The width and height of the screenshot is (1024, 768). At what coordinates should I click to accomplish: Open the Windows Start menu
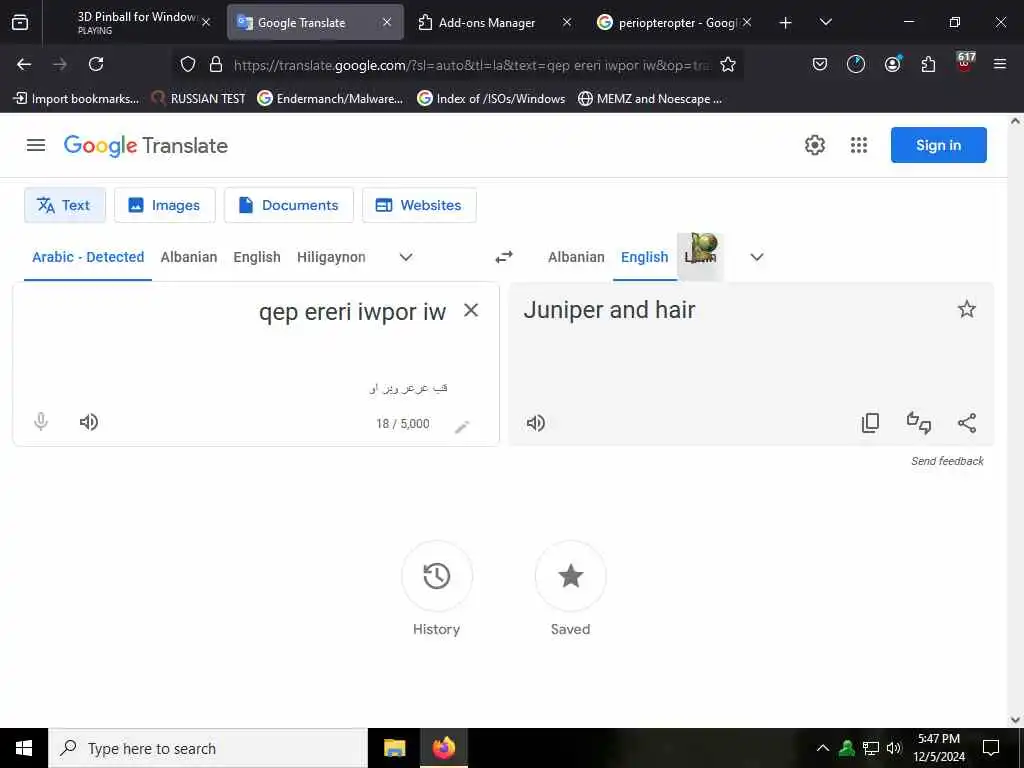[24, 748]
